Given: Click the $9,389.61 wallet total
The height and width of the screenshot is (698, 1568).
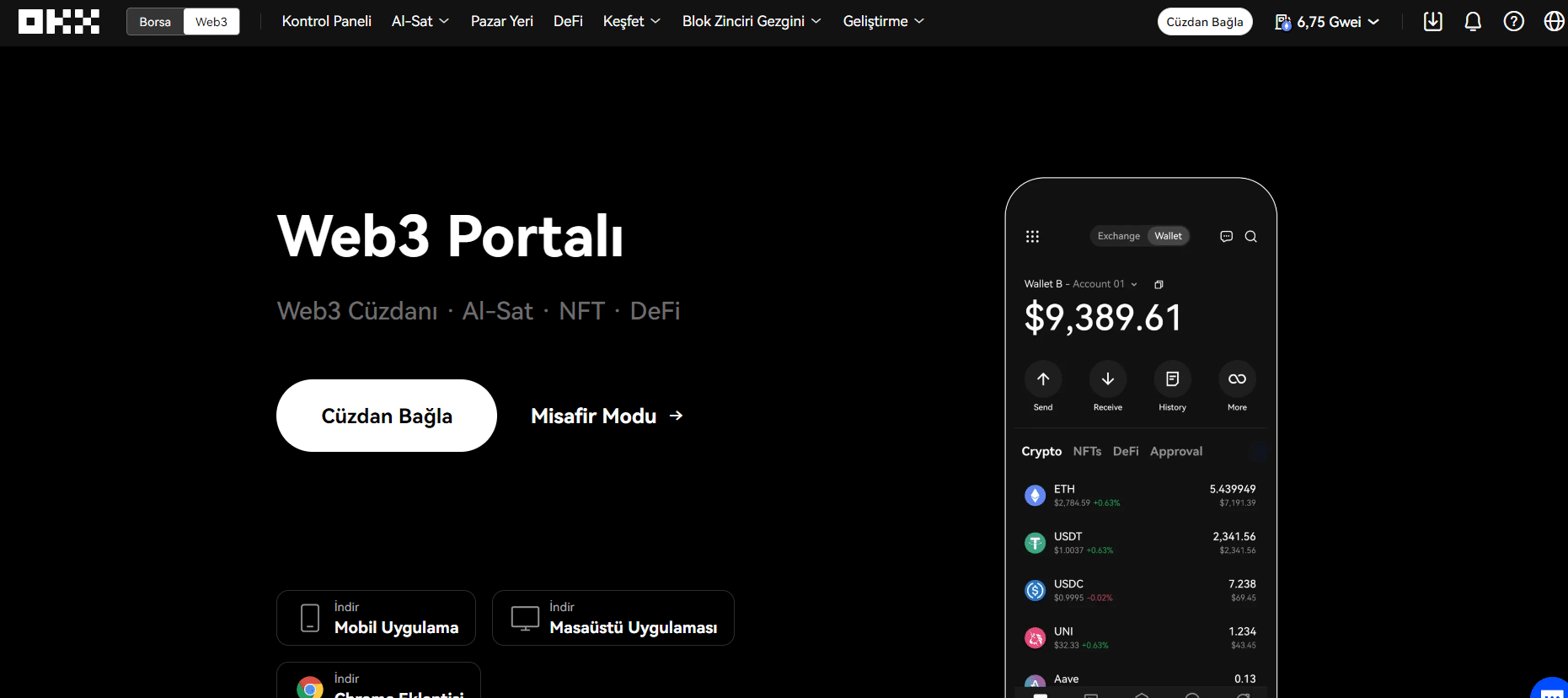Looking at the screenshot, I should 1103,318.
